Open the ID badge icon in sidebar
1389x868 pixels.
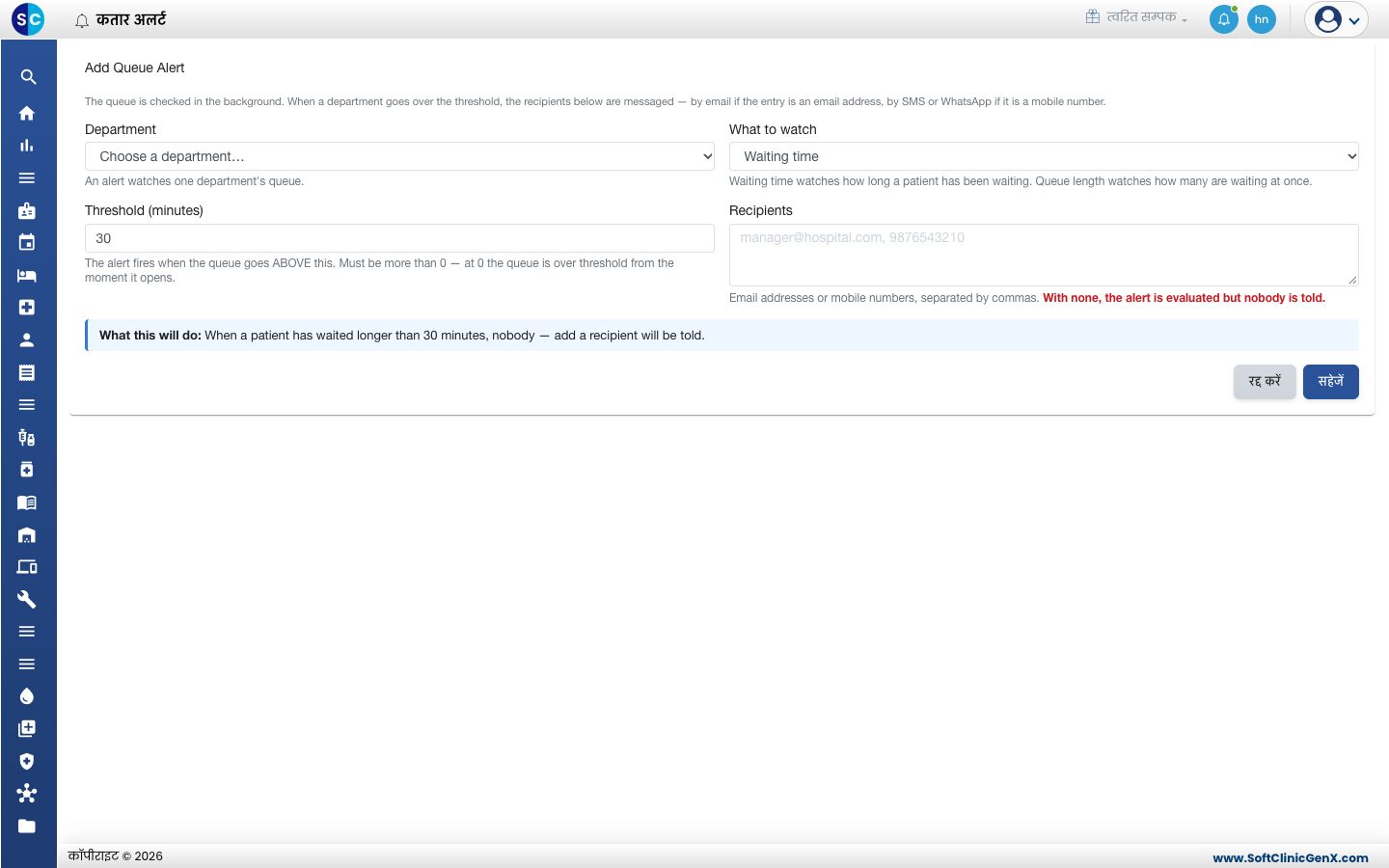27,210
